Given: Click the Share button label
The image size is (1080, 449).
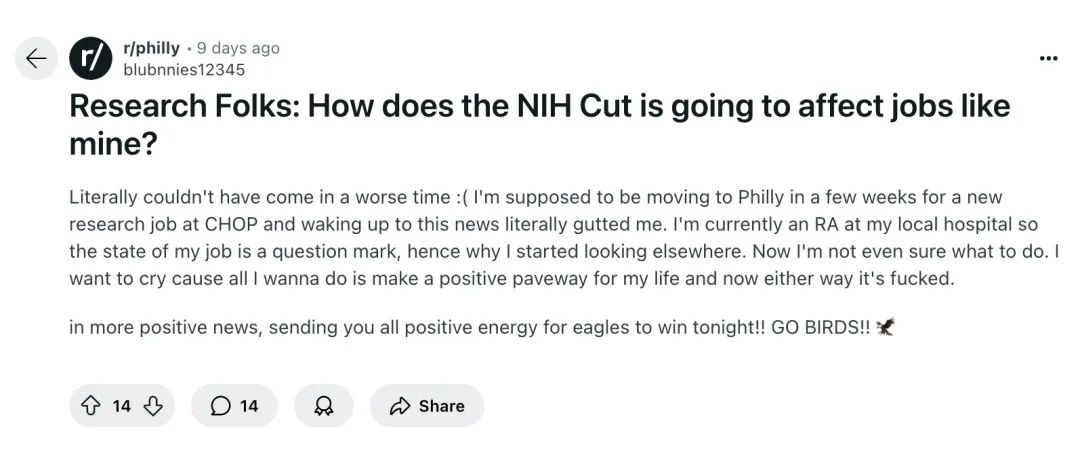Looking at the screenshot, I should click(x=441, y=406).
